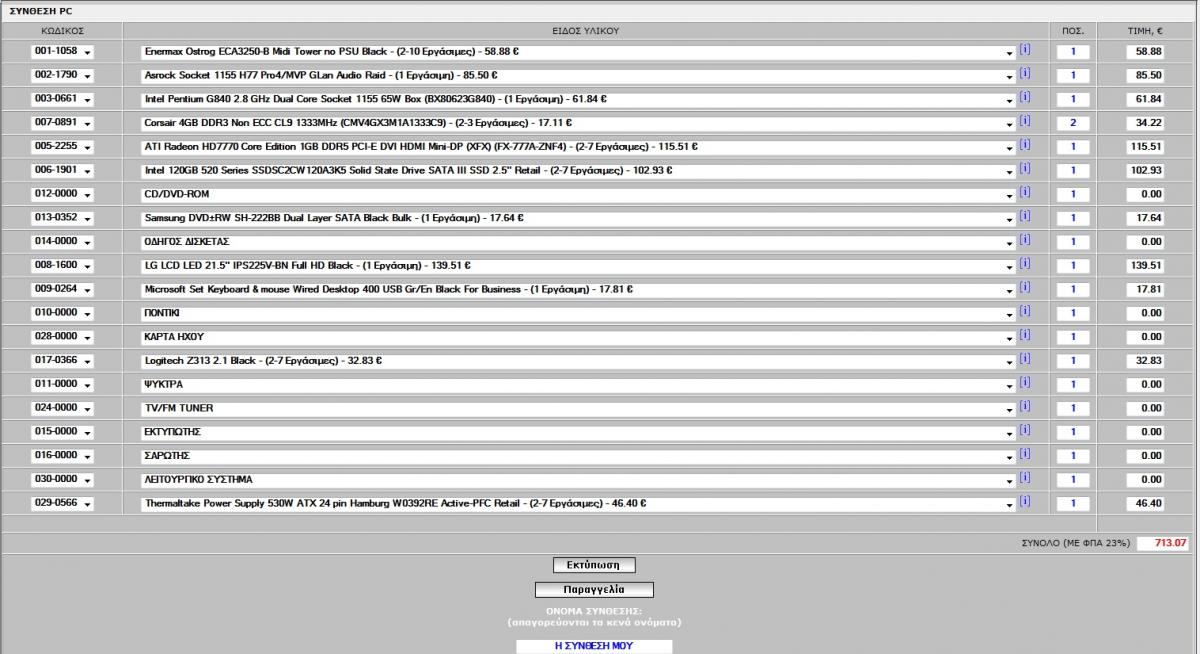Click info icon for CD/DVD-ROM row
Image resolution: width=1200 pixels, height=654 pixels.
pos(1025,193)
